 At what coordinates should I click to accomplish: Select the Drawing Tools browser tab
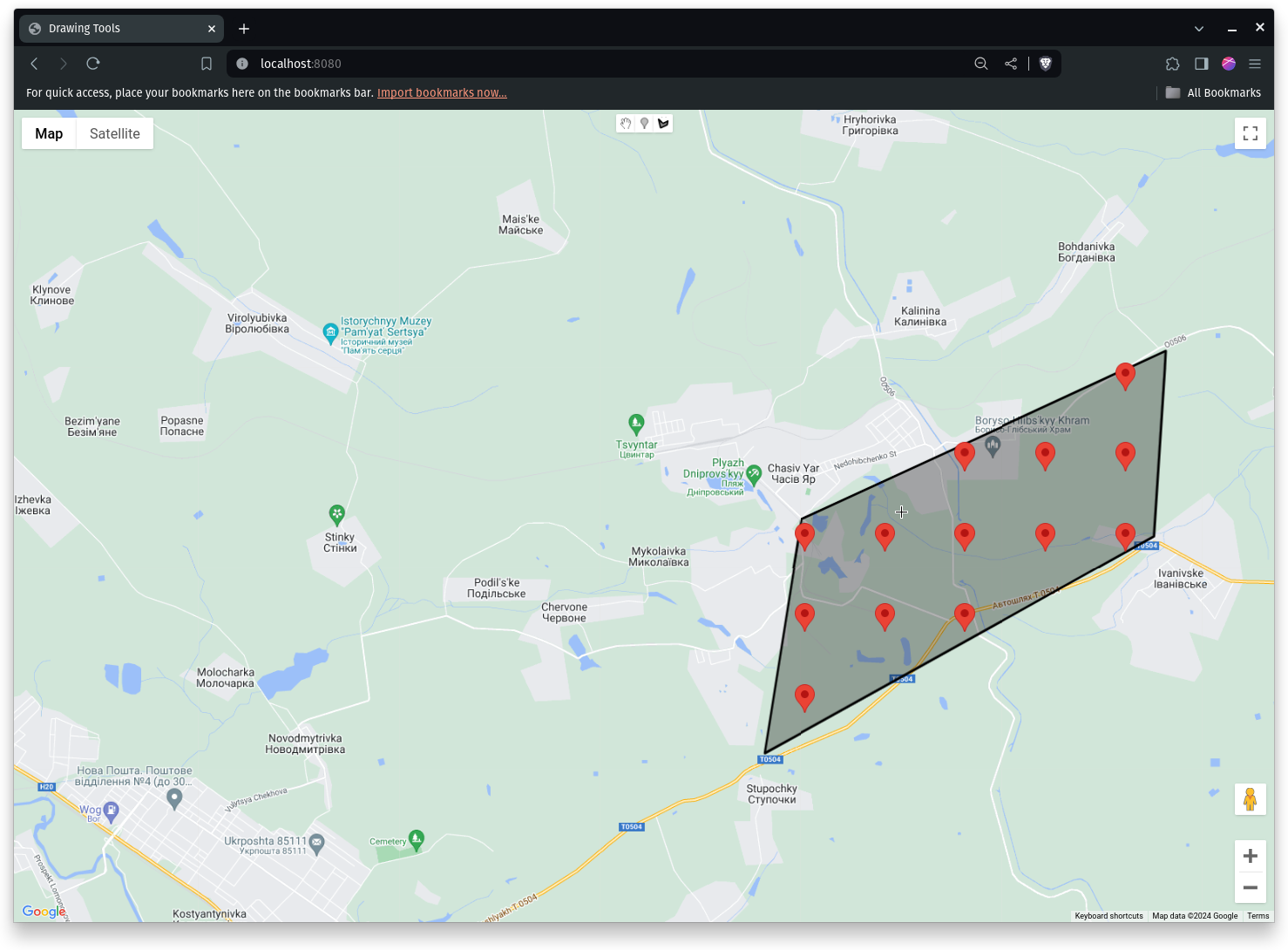(x=122, y=29)
